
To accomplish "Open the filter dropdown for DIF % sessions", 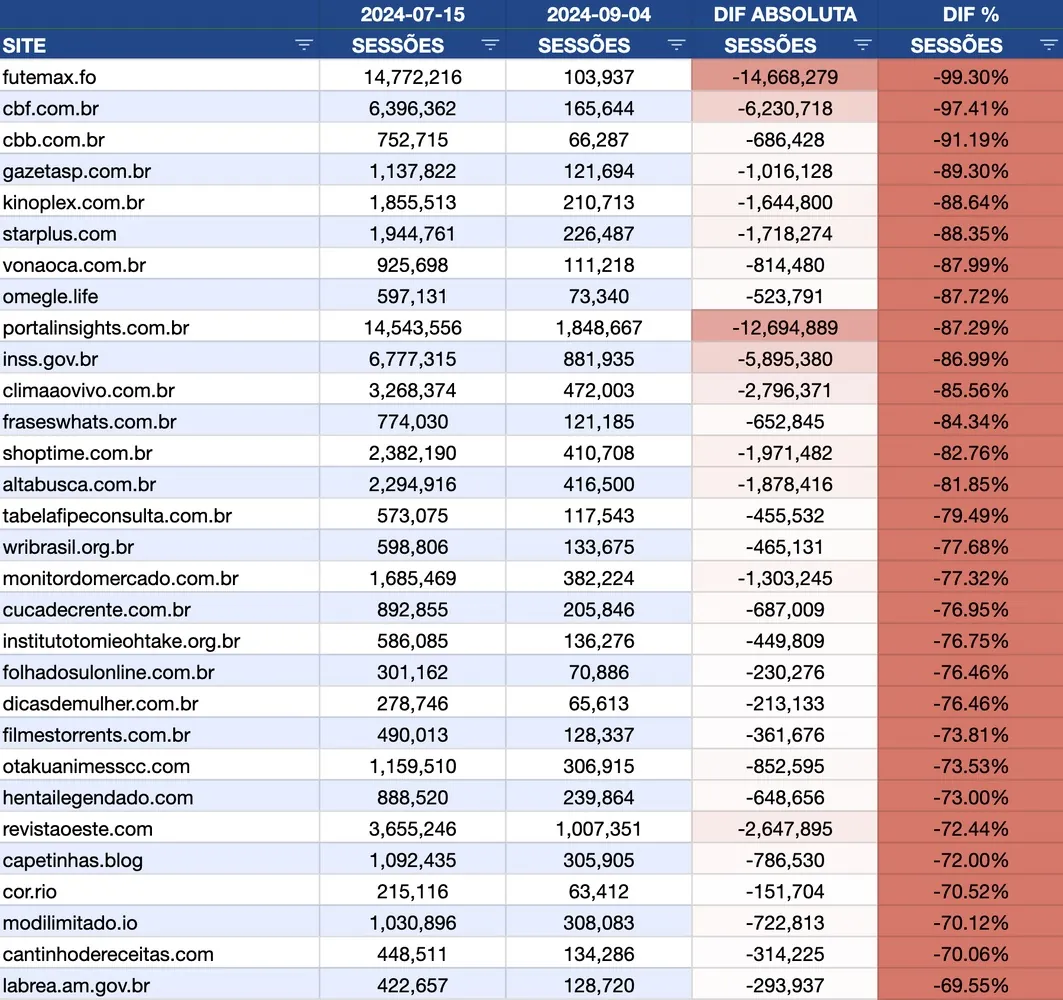I will tap(1048, 45).
